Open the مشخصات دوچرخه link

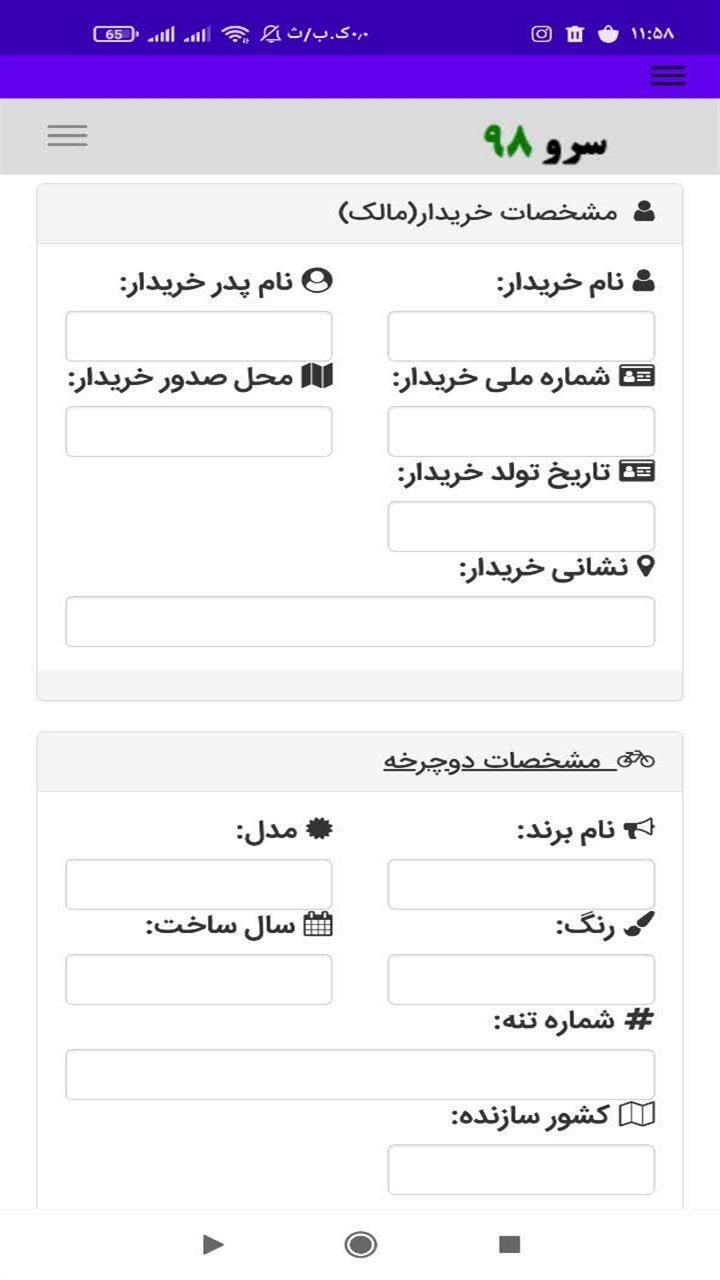(x=494, y=761)
